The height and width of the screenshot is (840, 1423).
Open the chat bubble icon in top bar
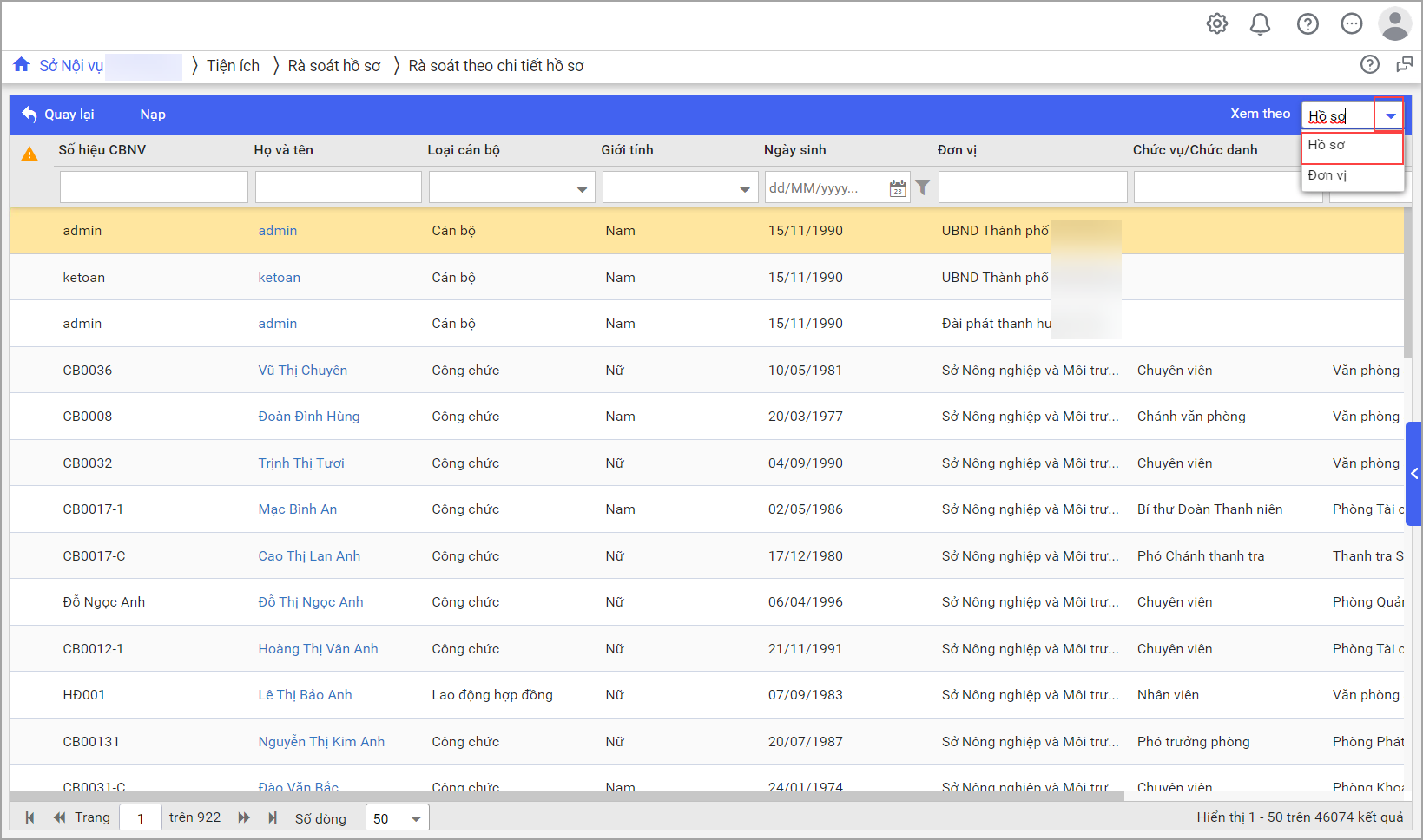coord(1351,24)
